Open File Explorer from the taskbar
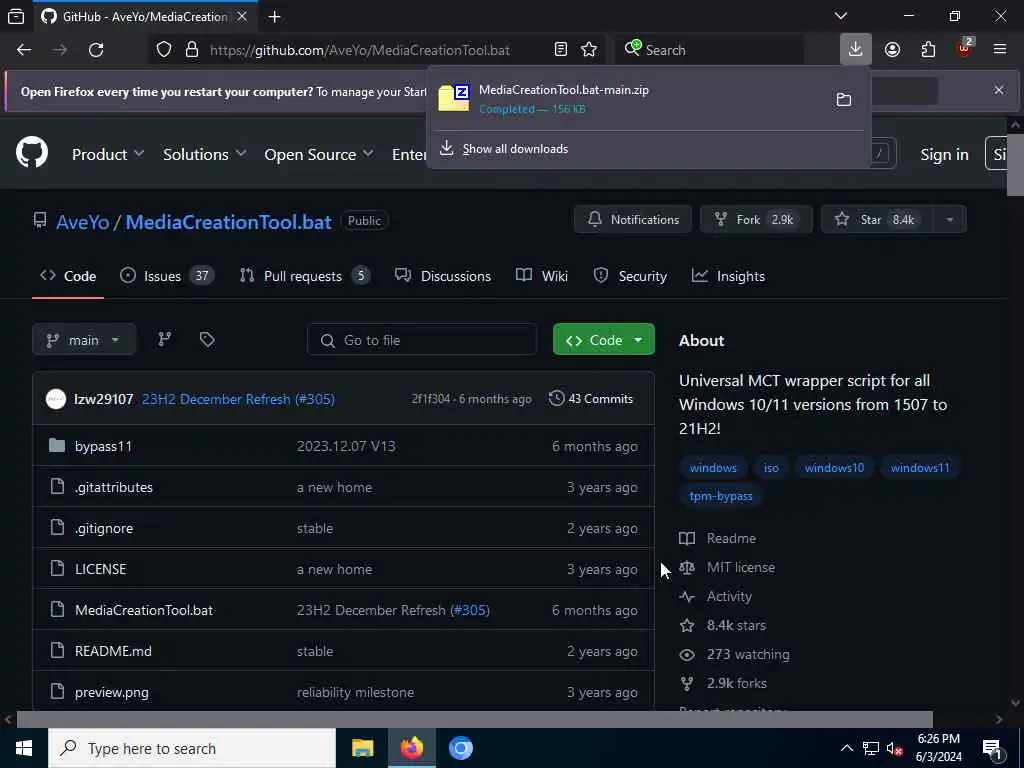The image size is (1024, 768). [x=362, y=748]
